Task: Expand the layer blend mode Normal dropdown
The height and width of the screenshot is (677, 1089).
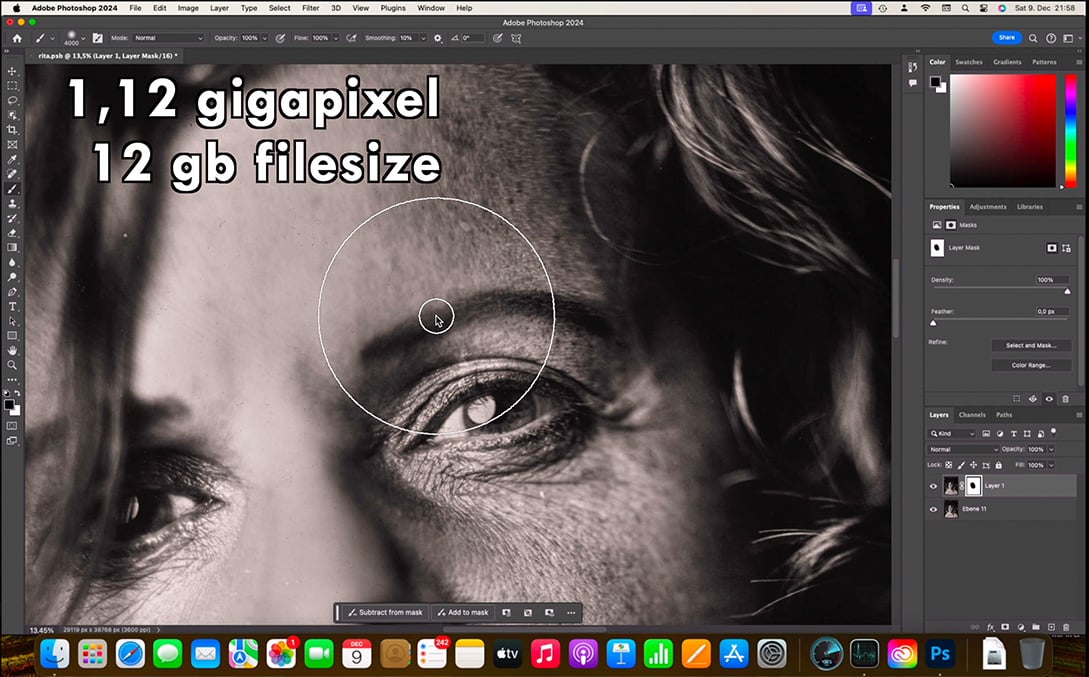Action: [x=963, y=449]
